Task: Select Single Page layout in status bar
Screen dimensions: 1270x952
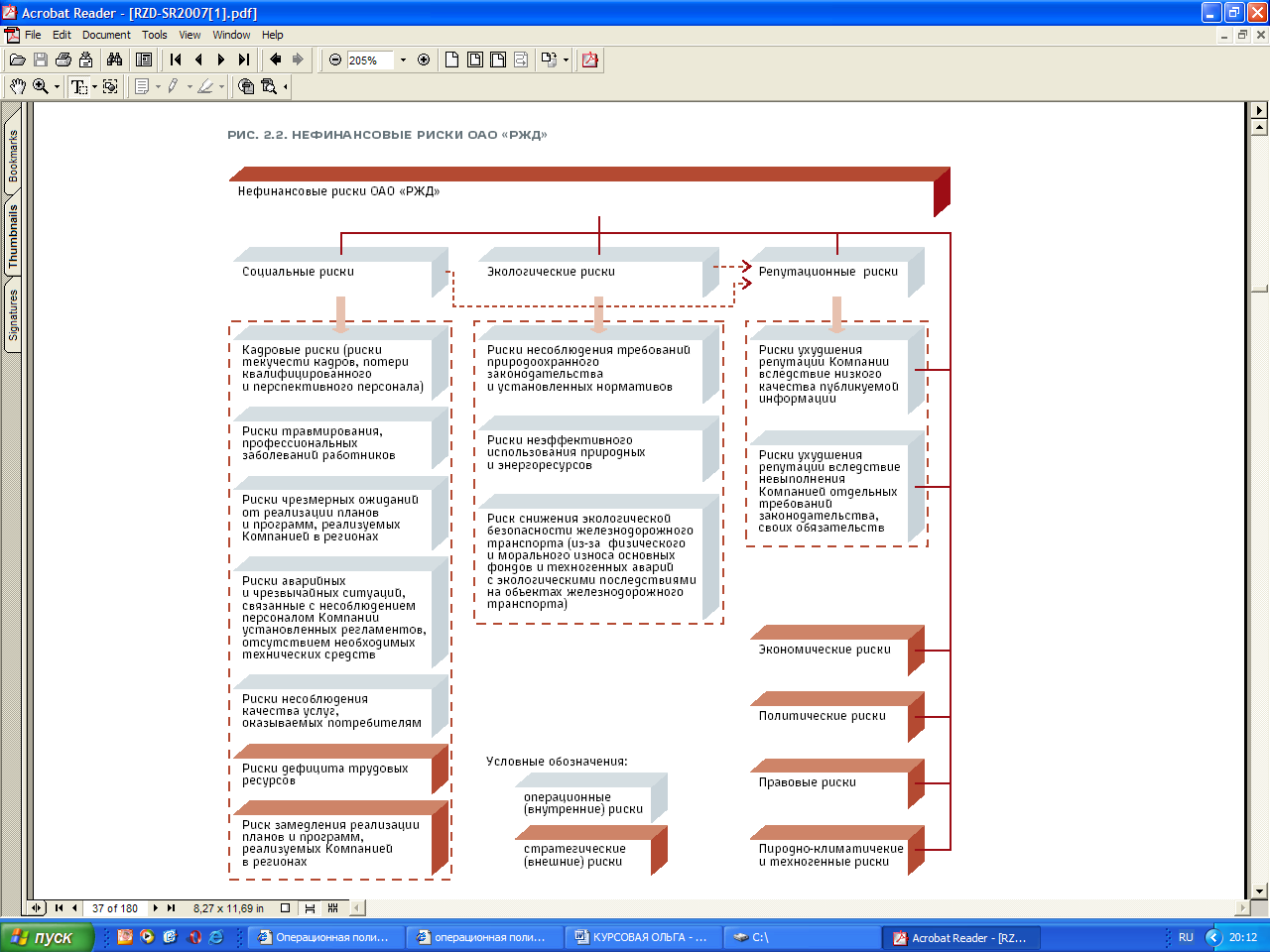Action: click(x=285, y=907)
